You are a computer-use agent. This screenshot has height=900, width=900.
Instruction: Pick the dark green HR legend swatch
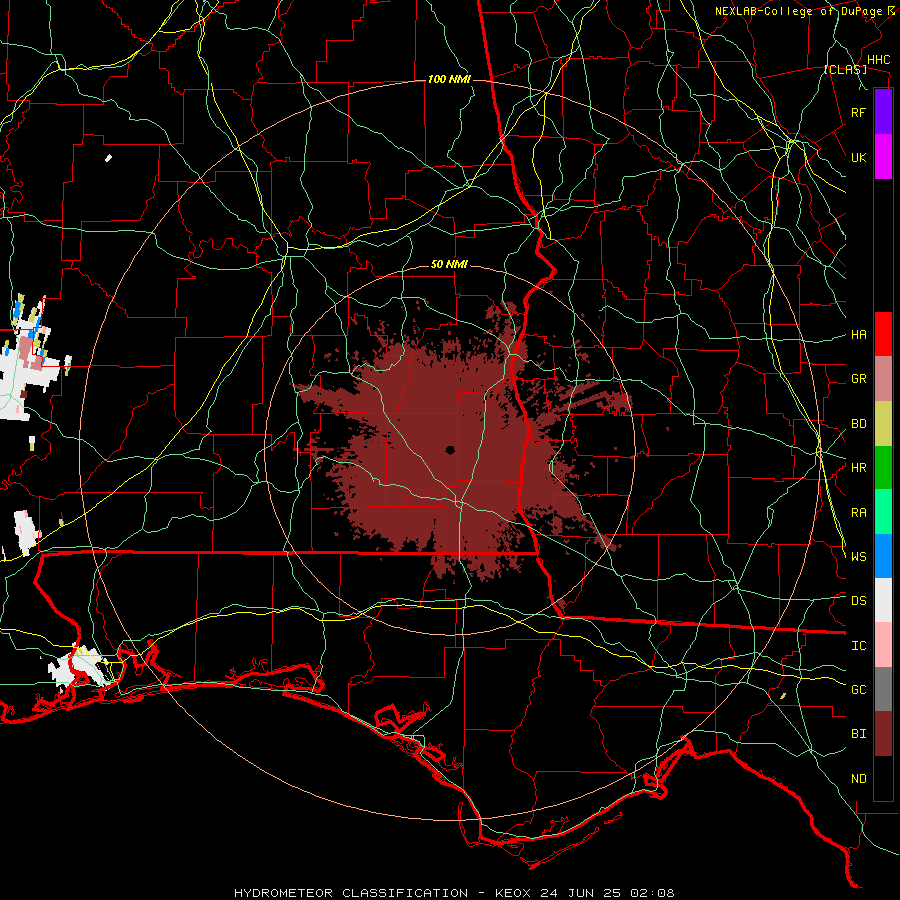pos(883,467)
